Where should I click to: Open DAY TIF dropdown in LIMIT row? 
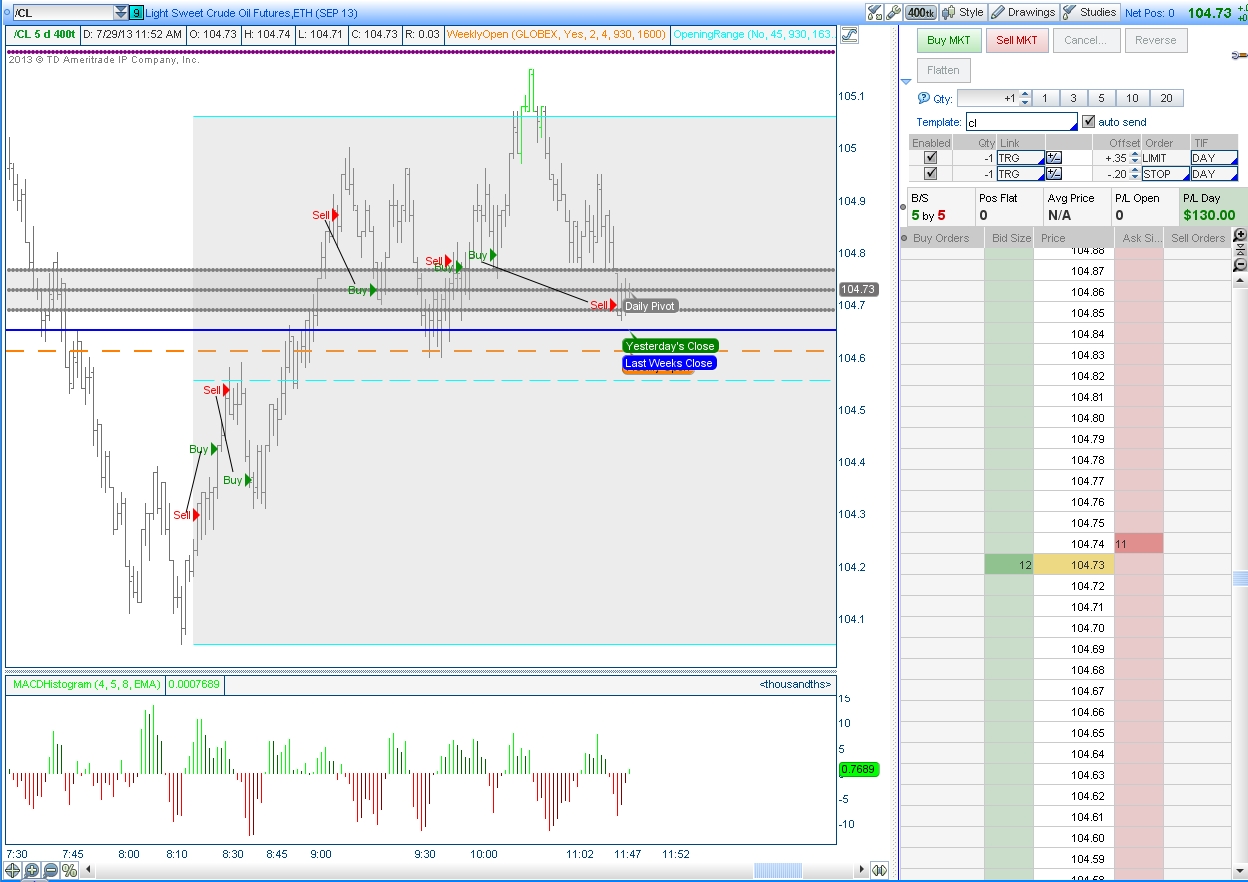1214,158
